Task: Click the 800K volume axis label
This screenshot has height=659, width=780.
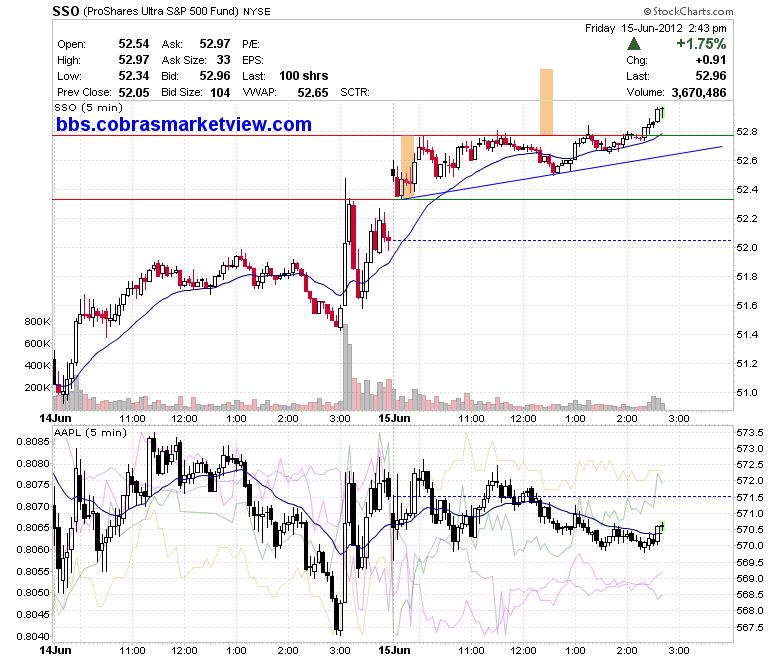Action: click(37, 321)
